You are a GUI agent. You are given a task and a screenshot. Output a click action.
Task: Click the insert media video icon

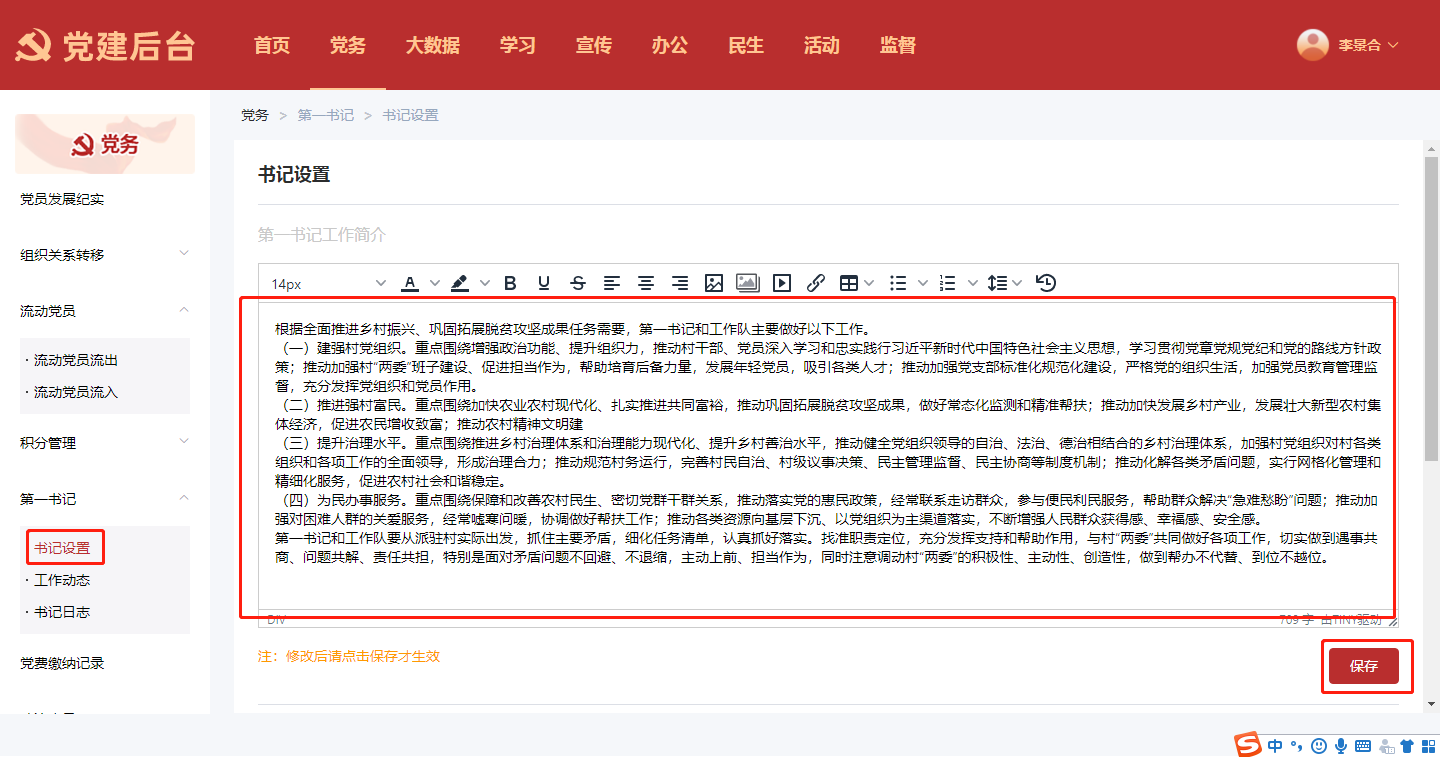pos(781,283)
